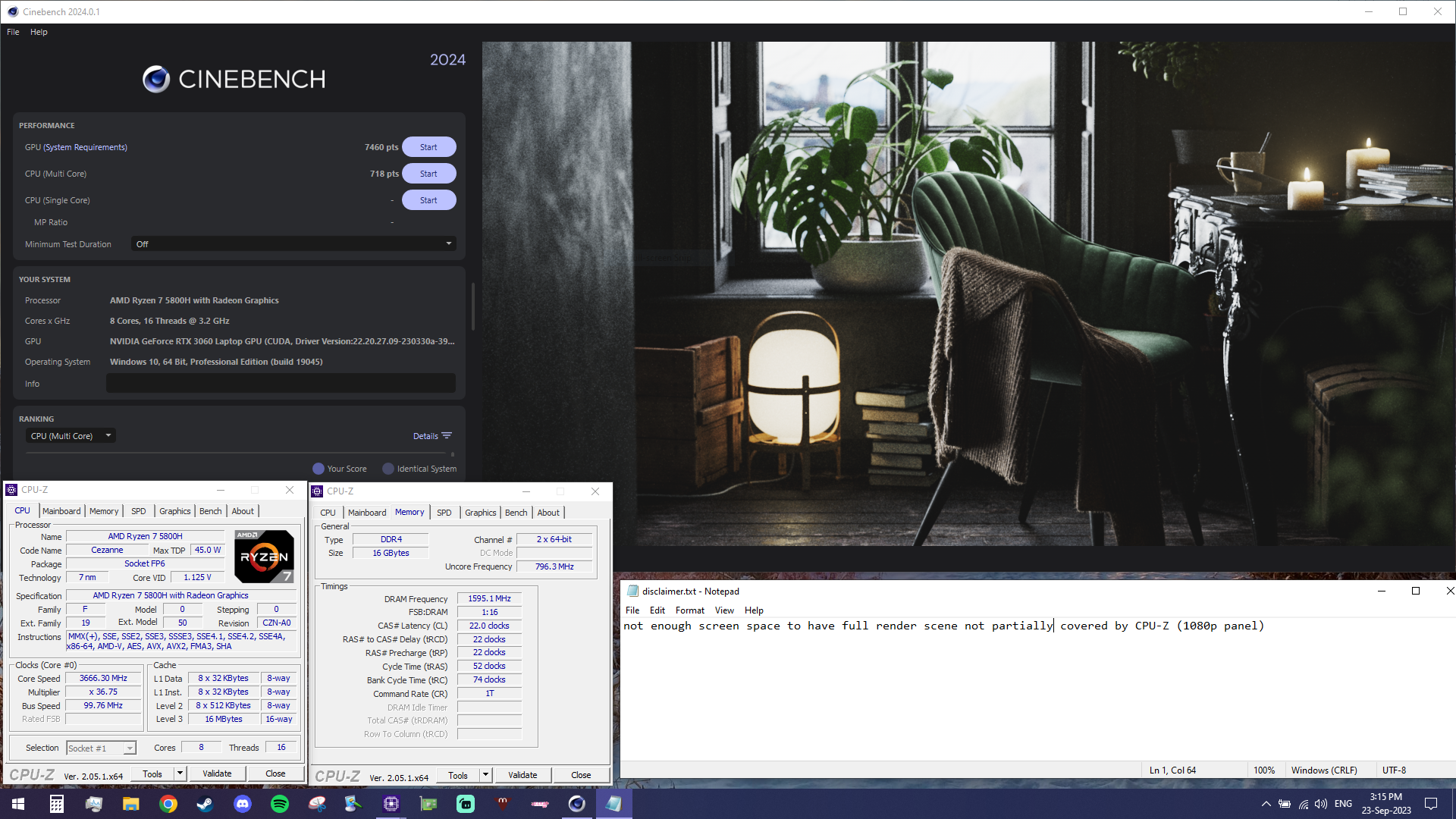The image size is (1456, 819).
Task: Open Graphics tab in left CPU-Z window
Action: (x=175, y=511)
